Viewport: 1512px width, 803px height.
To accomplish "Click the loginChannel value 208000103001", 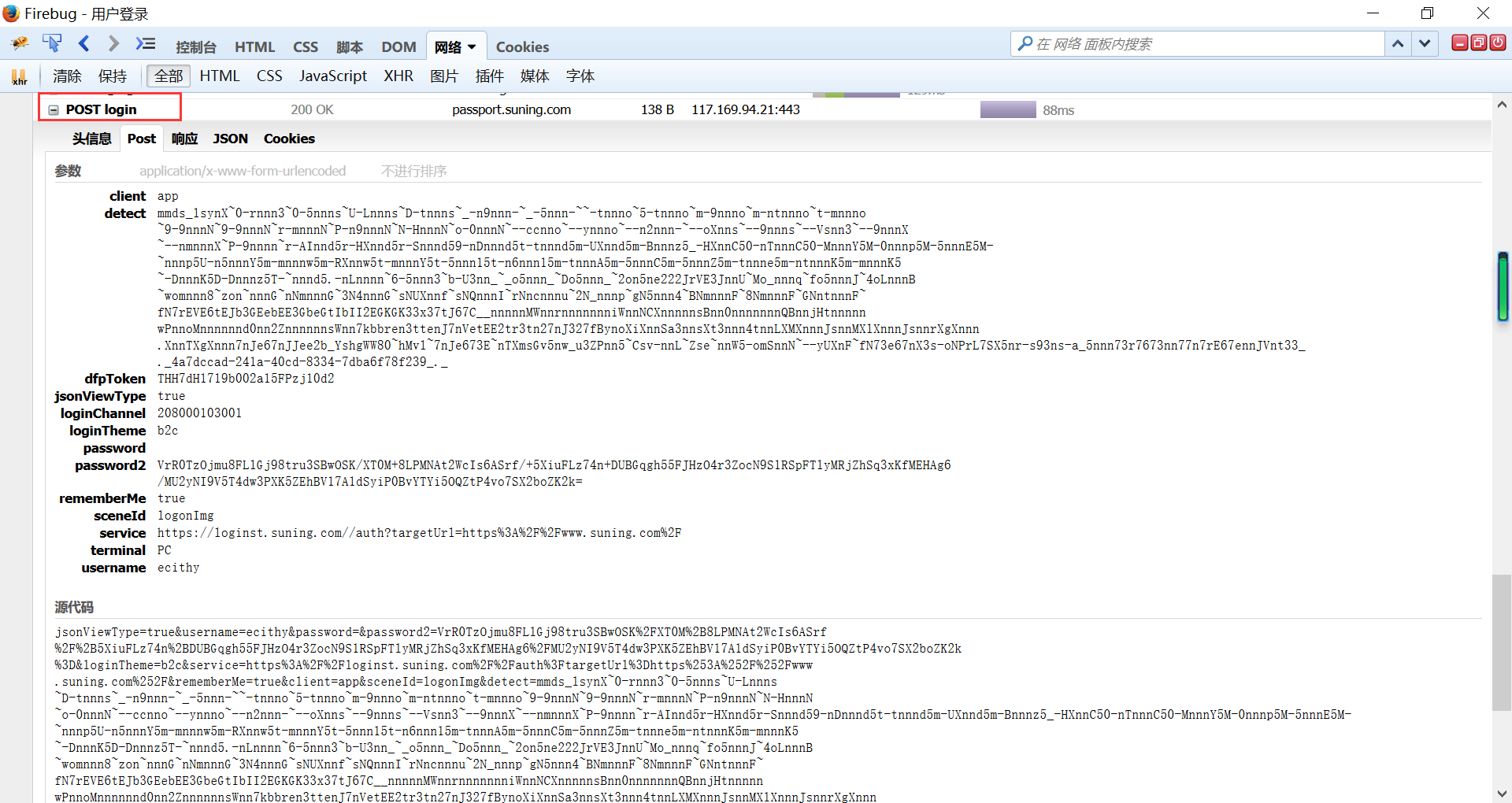I will [x=199, y=413].
